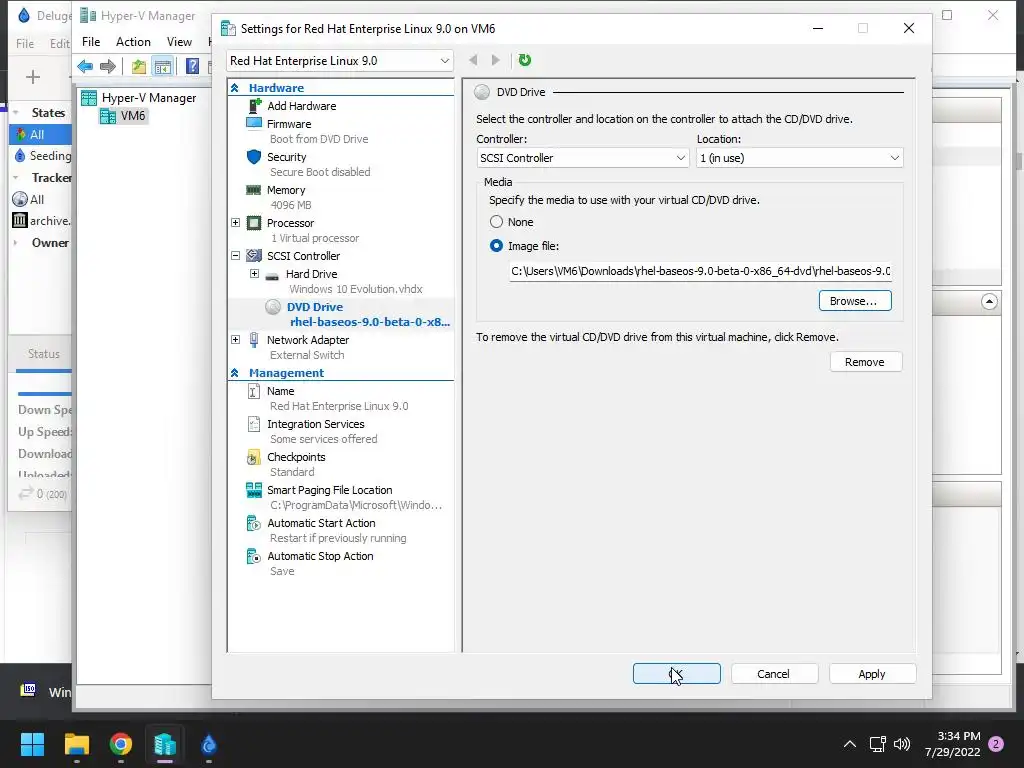Open the Integration Services icon
1024x768 pixels.
[x=254, y=424]
